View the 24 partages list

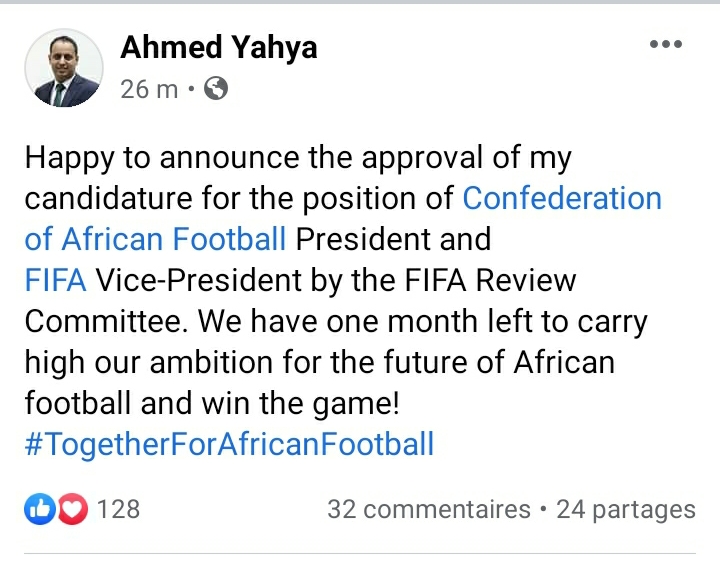625,509
